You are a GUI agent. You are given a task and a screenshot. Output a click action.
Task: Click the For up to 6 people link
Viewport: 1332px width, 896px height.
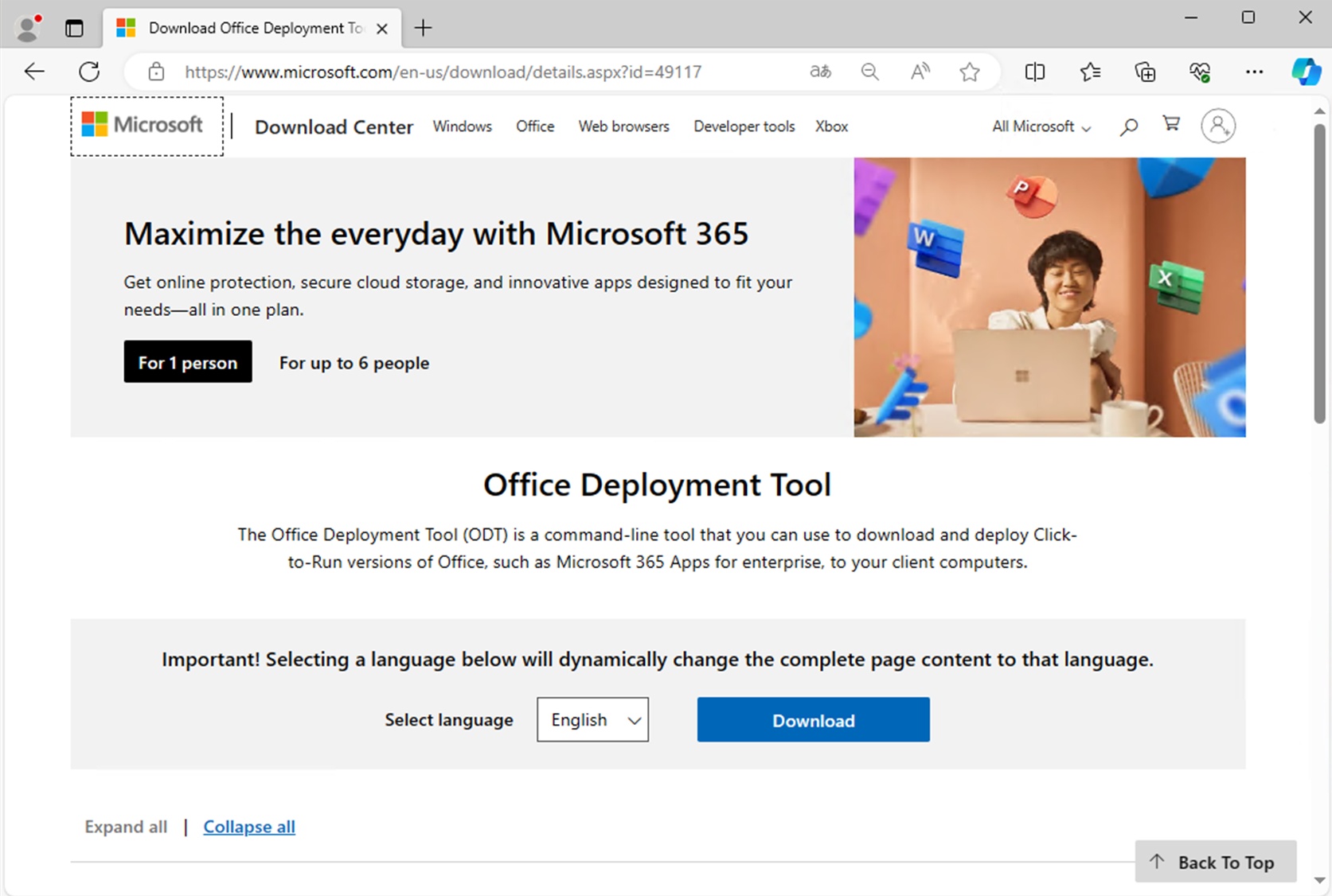354,363
